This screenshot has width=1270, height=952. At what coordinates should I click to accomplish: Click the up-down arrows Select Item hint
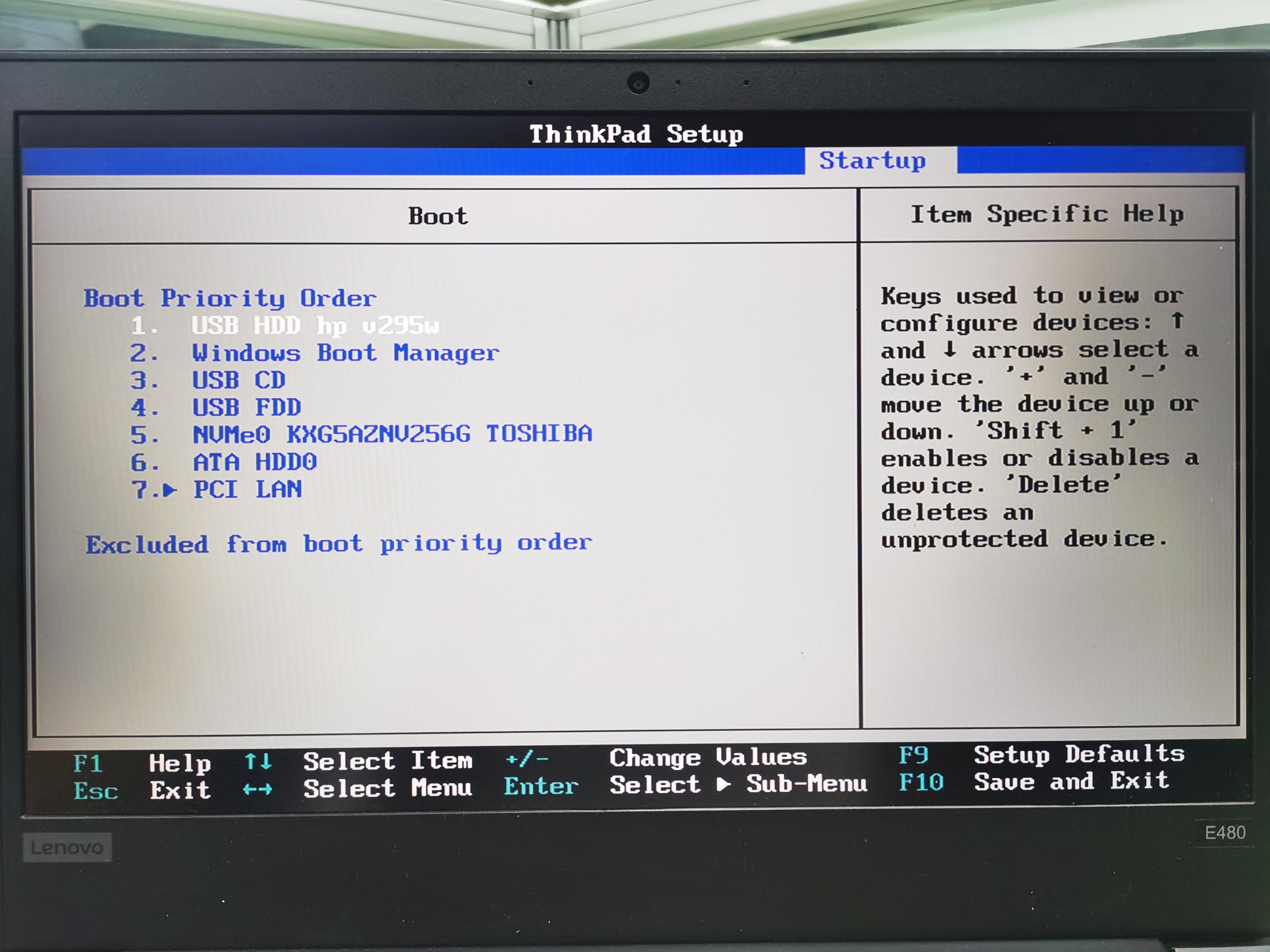point(358,761)
